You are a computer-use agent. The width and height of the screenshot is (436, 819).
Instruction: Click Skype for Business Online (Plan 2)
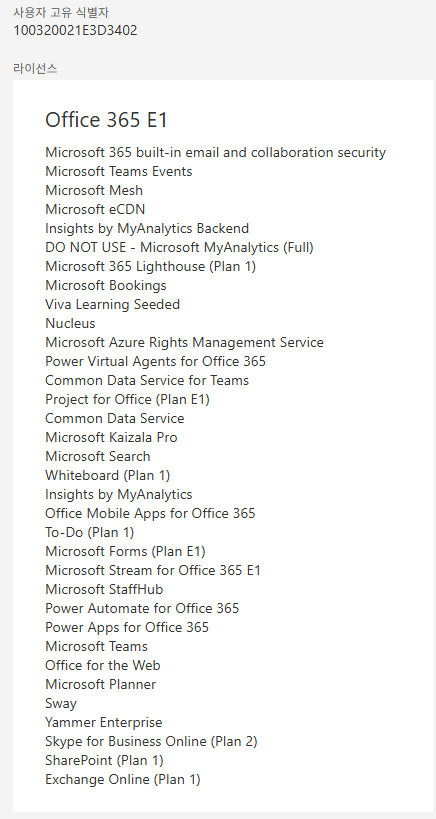151,741
